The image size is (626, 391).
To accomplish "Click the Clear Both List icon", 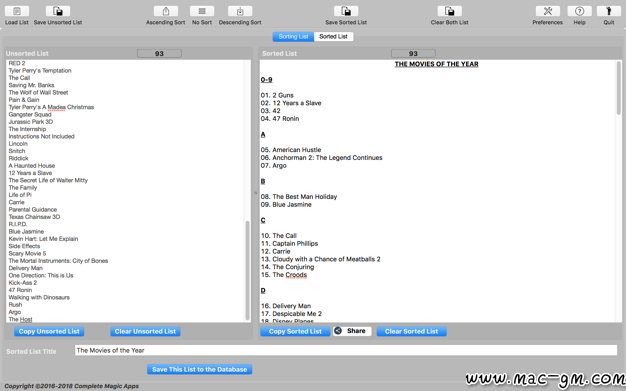I will pyautogui.click(x=450, y=11).
